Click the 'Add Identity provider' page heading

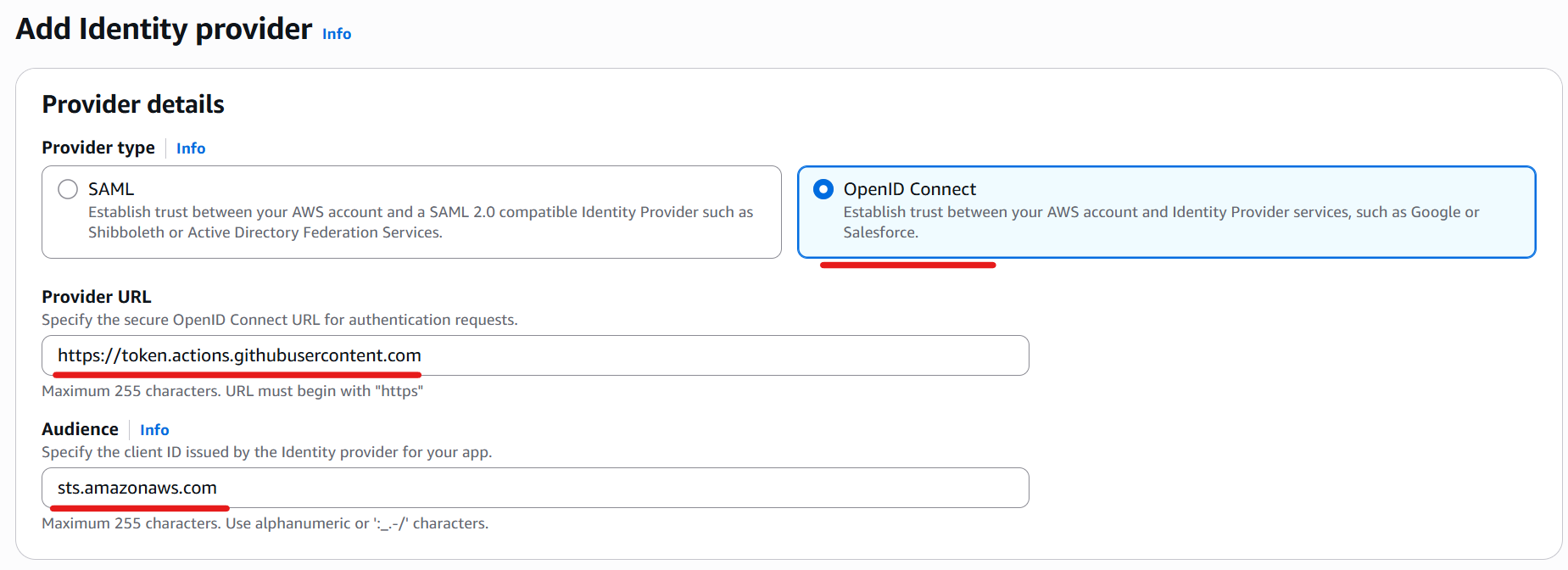point(164,29)
